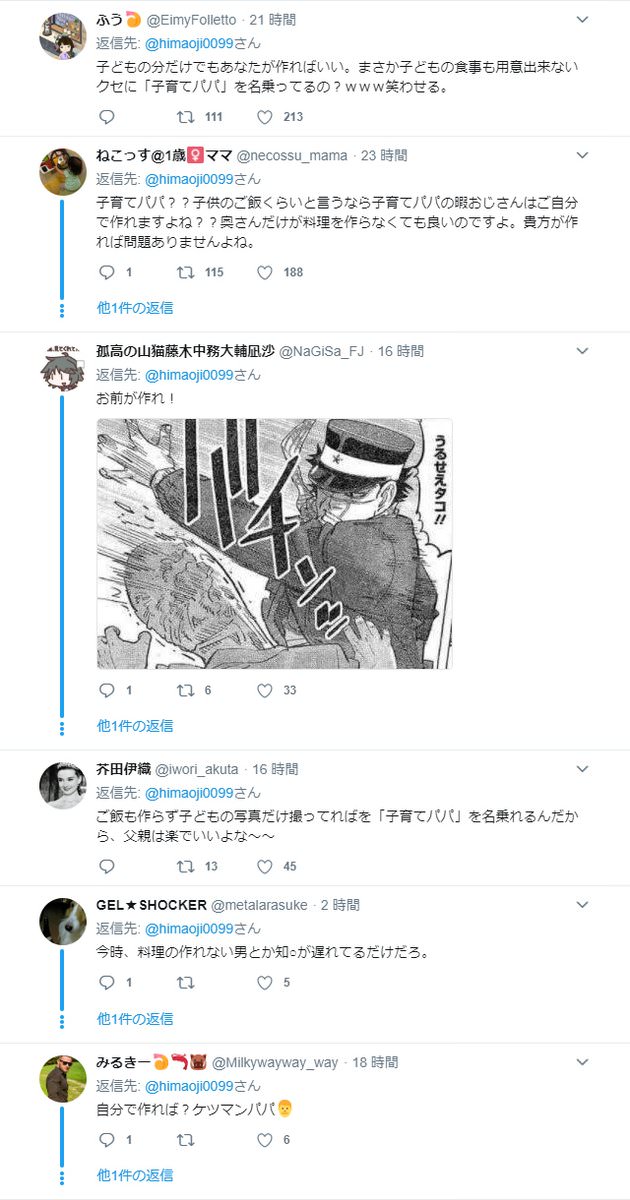
Task: Open dropdown arrow on @EimyFolletto tweet
Action: tap(583, 19)
